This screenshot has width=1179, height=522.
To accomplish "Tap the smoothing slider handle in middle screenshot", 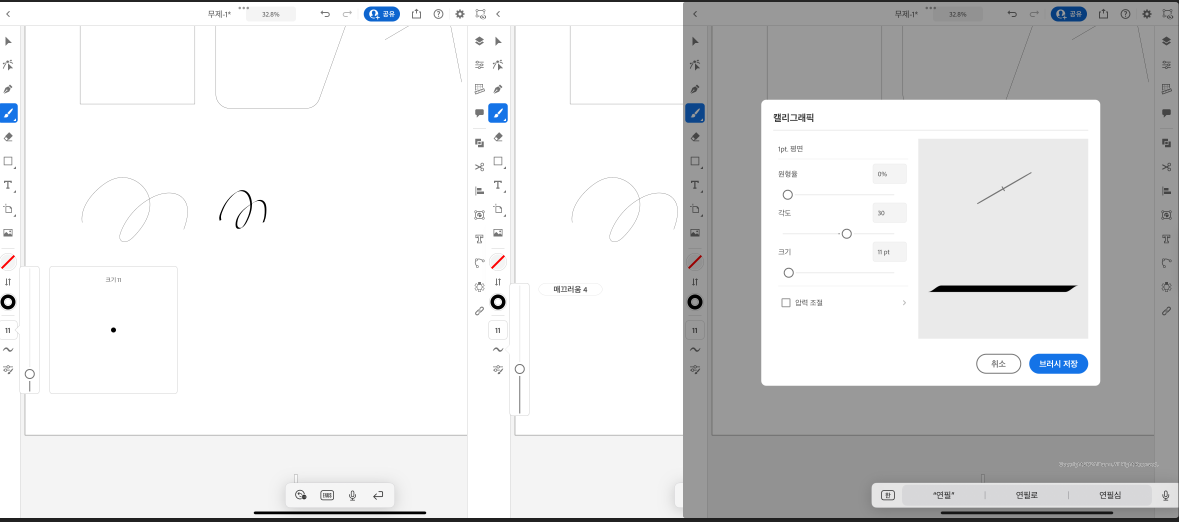I will (x=520, y=369).
